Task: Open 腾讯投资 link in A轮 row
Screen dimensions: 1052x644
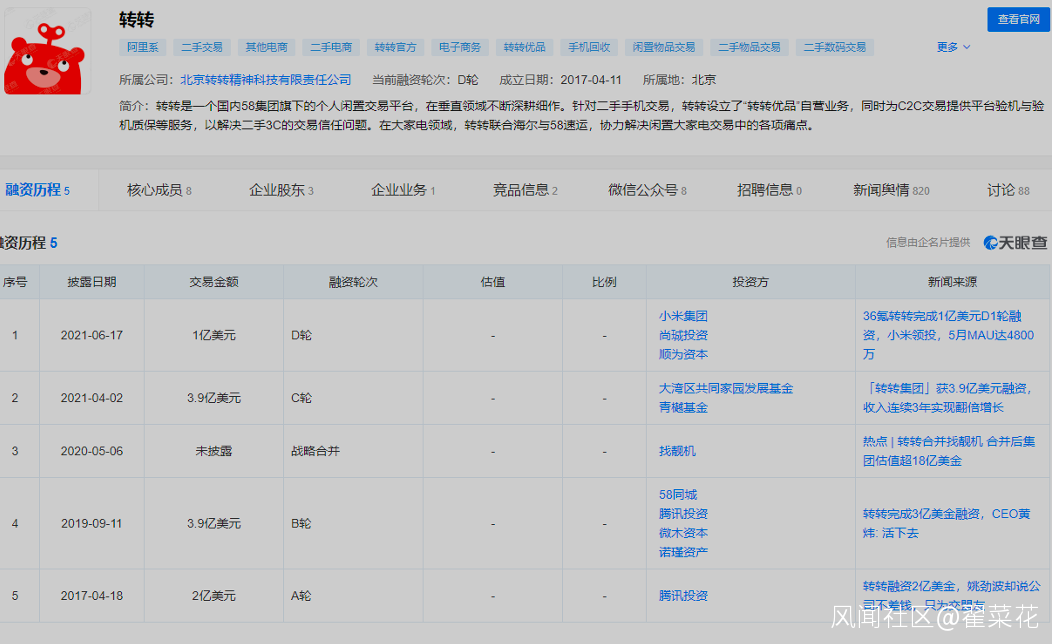Action: click(683, 596)
